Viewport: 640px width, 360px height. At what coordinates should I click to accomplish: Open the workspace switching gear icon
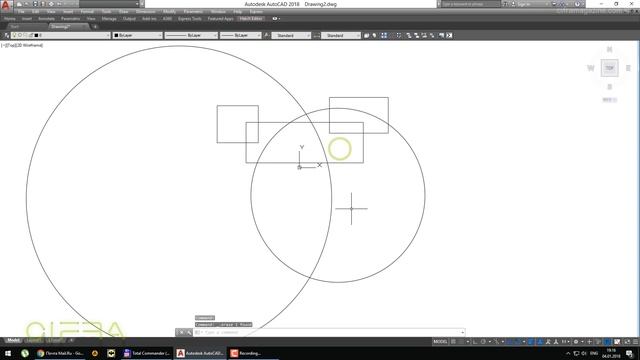click(x=576, y=342)
